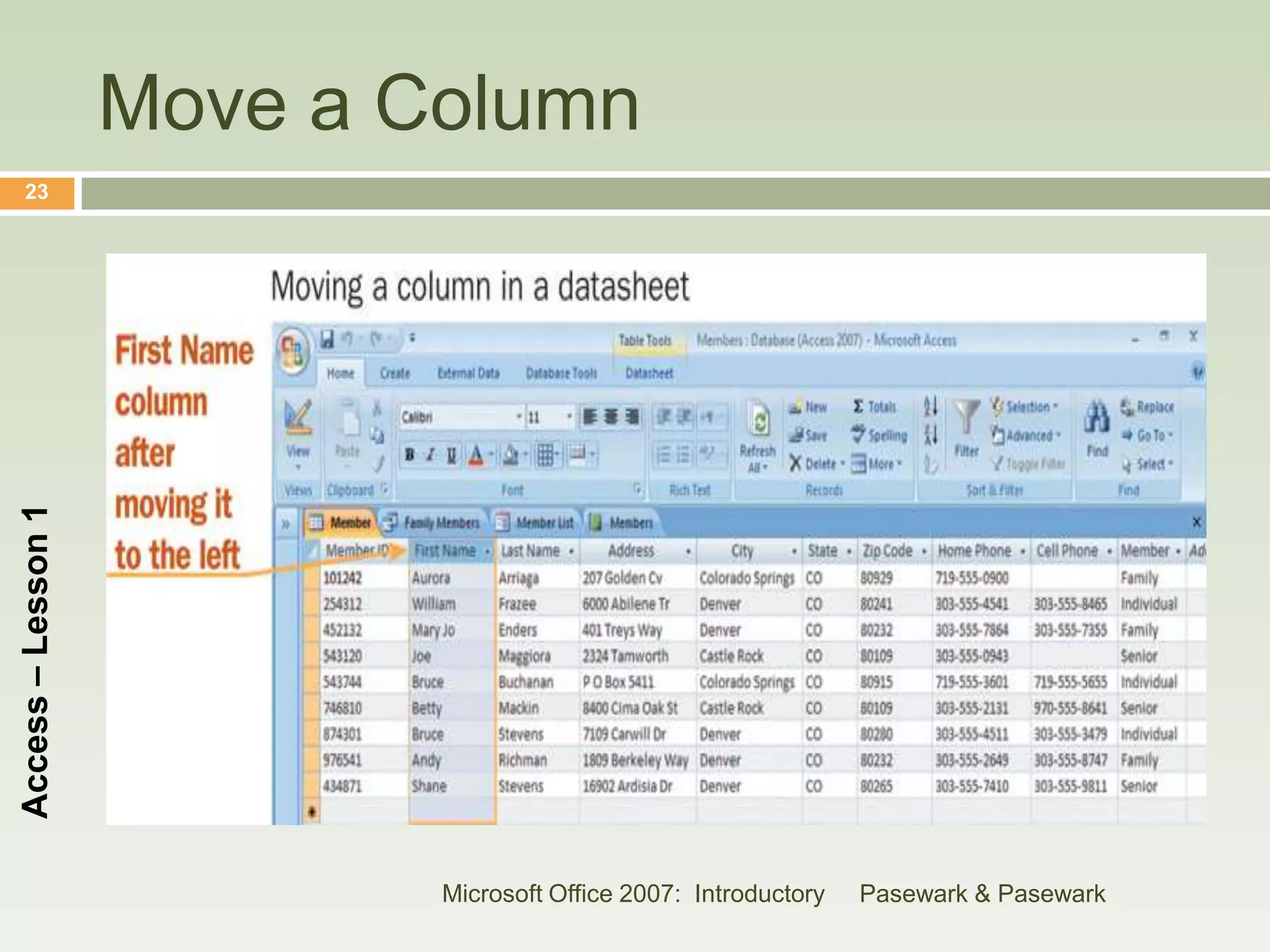
Task: Switch to the Database Tools ribbon tab
Action: pyautogui.click(x=561, y=373)
